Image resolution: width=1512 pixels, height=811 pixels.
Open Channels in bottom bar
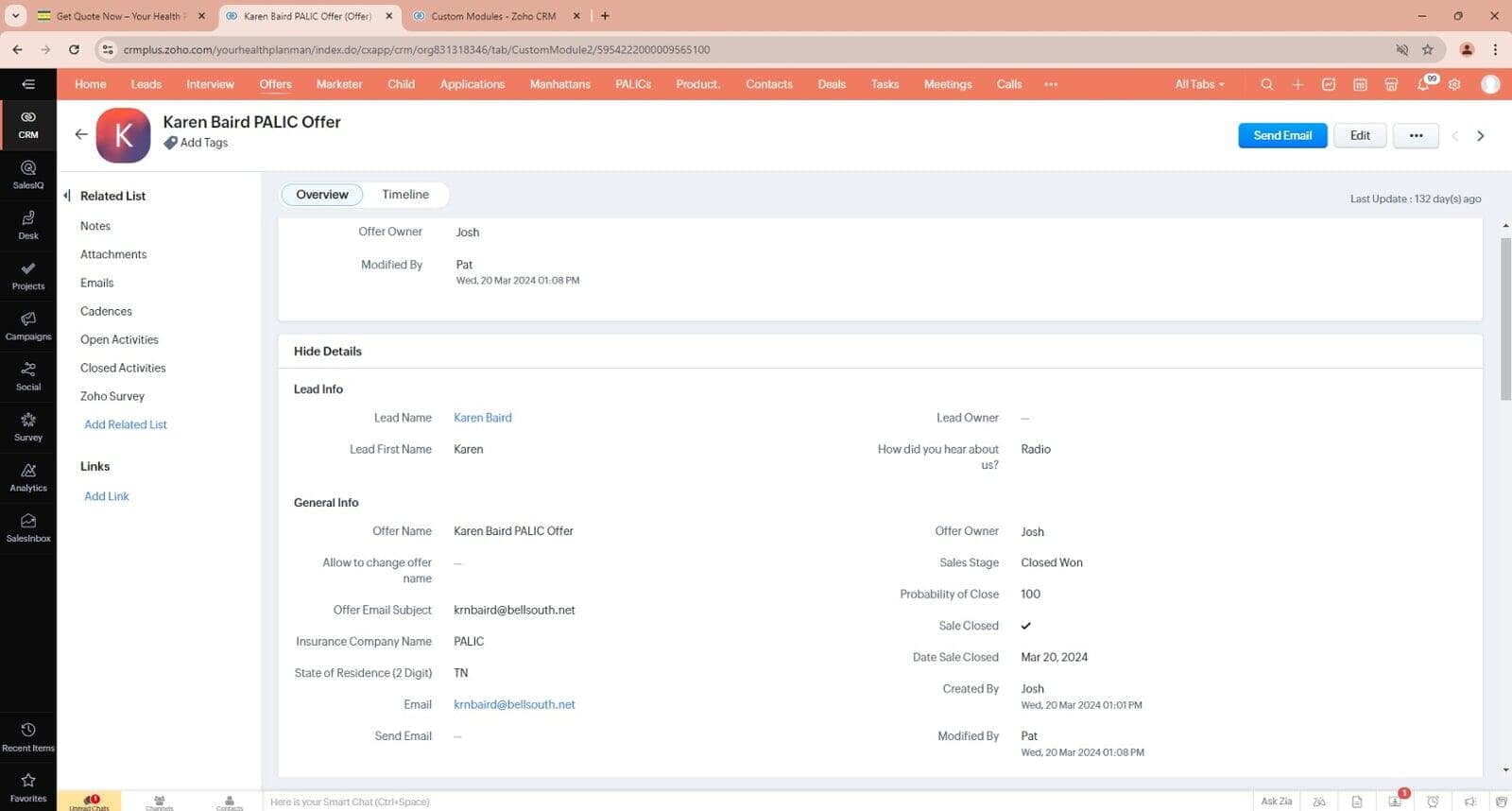159,802
